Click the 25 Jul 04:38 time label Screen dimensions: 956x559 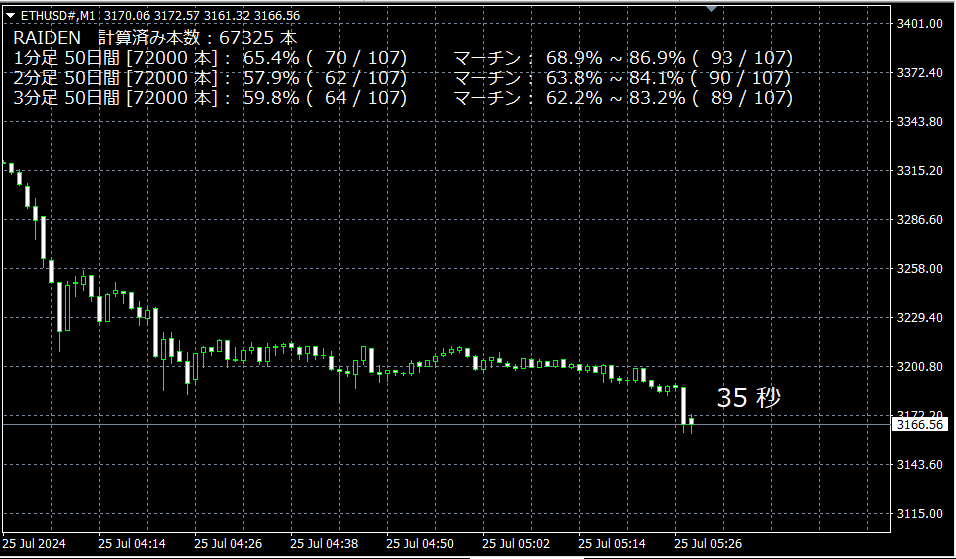click(x=324, y=544)
